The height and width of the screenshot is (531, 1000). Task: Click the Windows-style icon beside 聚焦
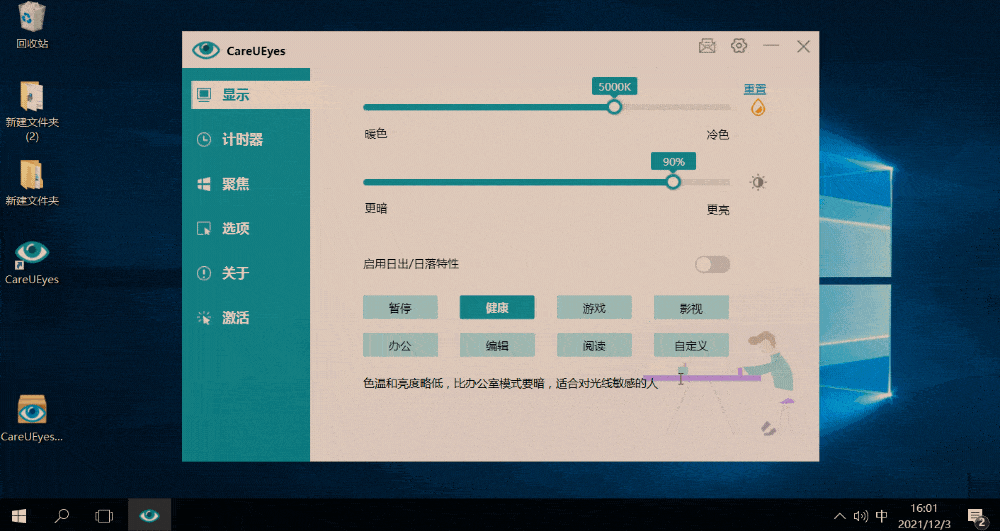204,184
